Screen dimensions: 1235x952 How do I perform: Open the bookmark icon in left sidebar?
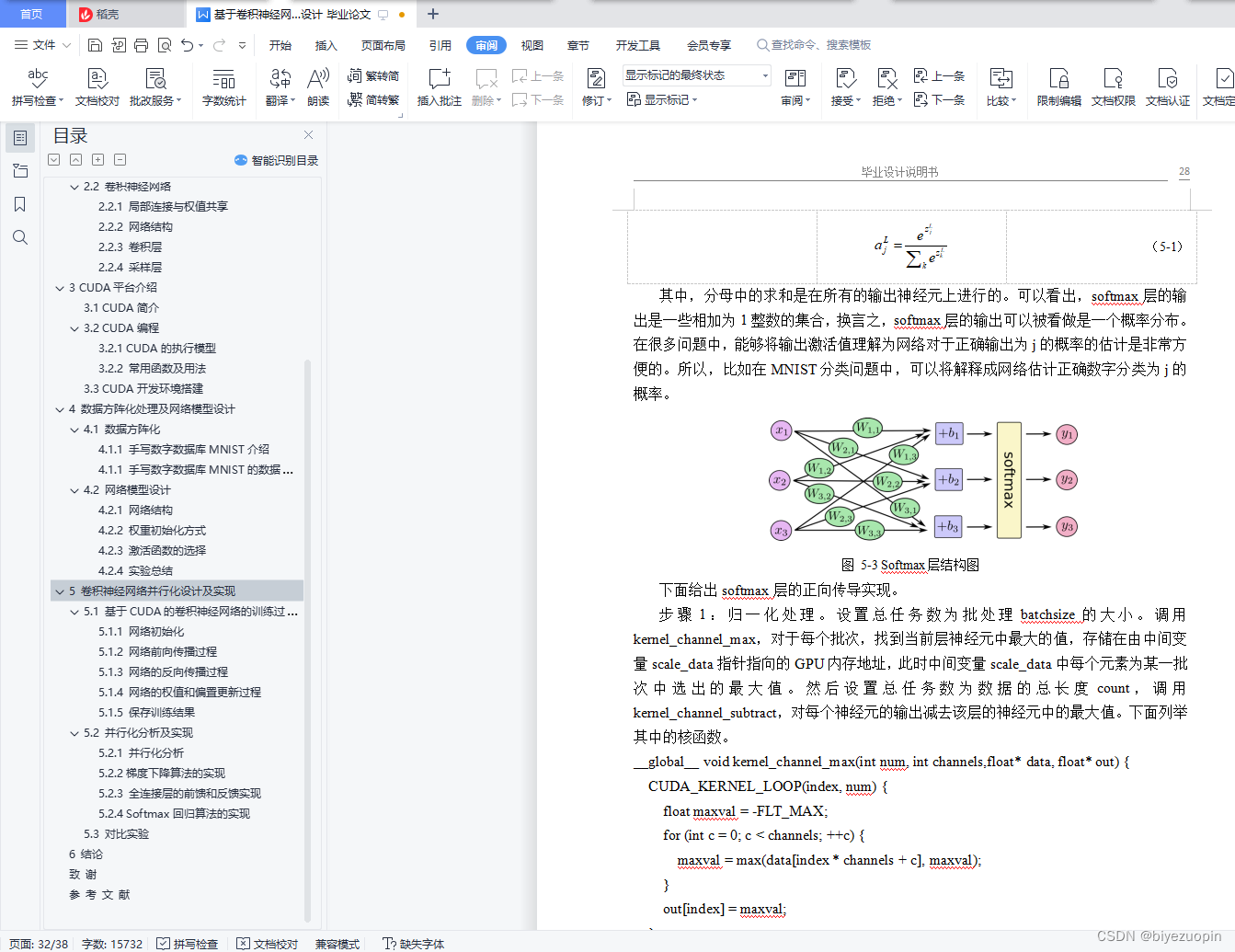20,204
